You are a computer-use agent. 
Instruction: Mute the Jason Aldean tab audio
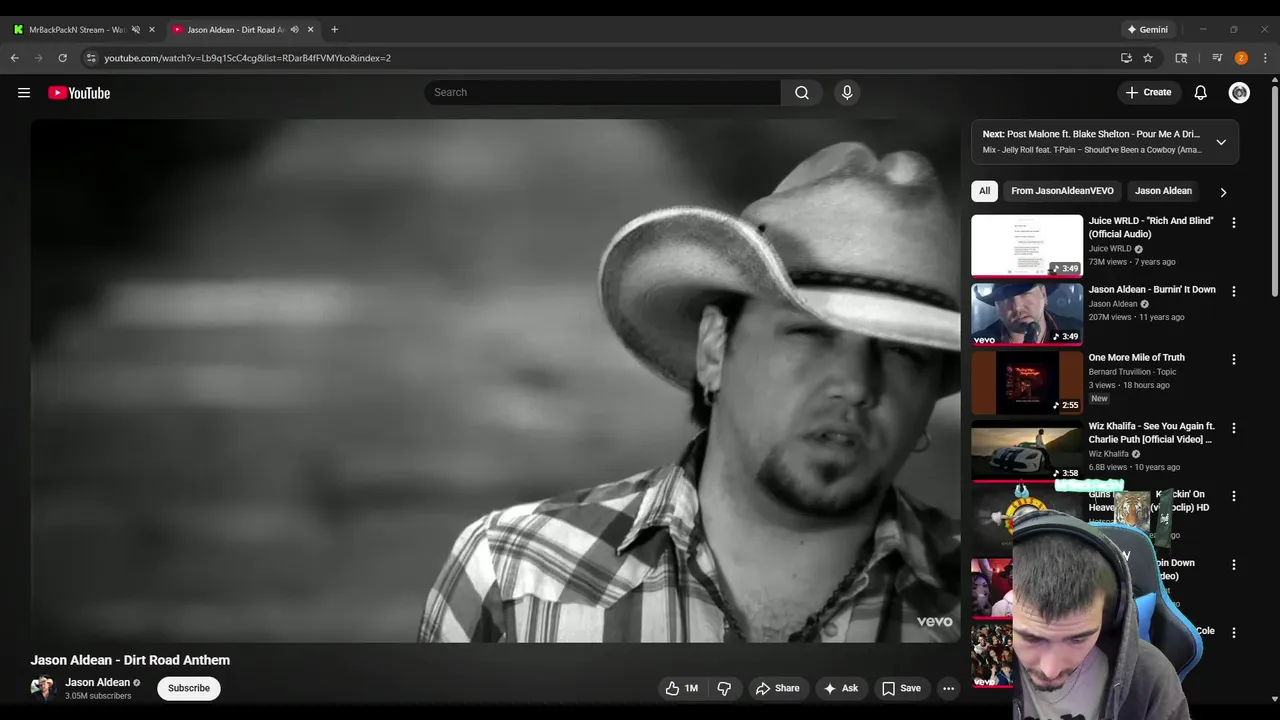(294, 29)
